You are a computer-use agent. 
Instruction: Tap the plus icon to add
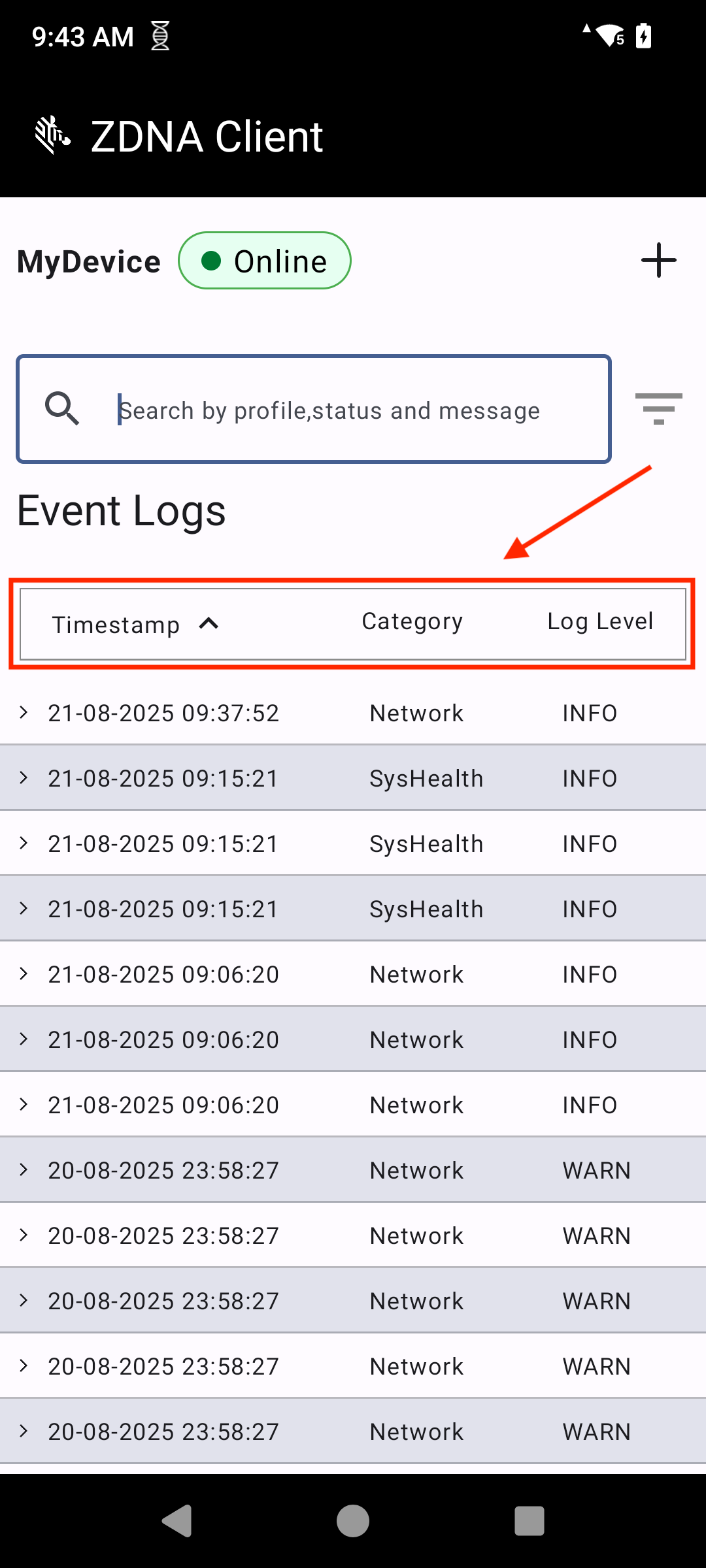(658, 261)
